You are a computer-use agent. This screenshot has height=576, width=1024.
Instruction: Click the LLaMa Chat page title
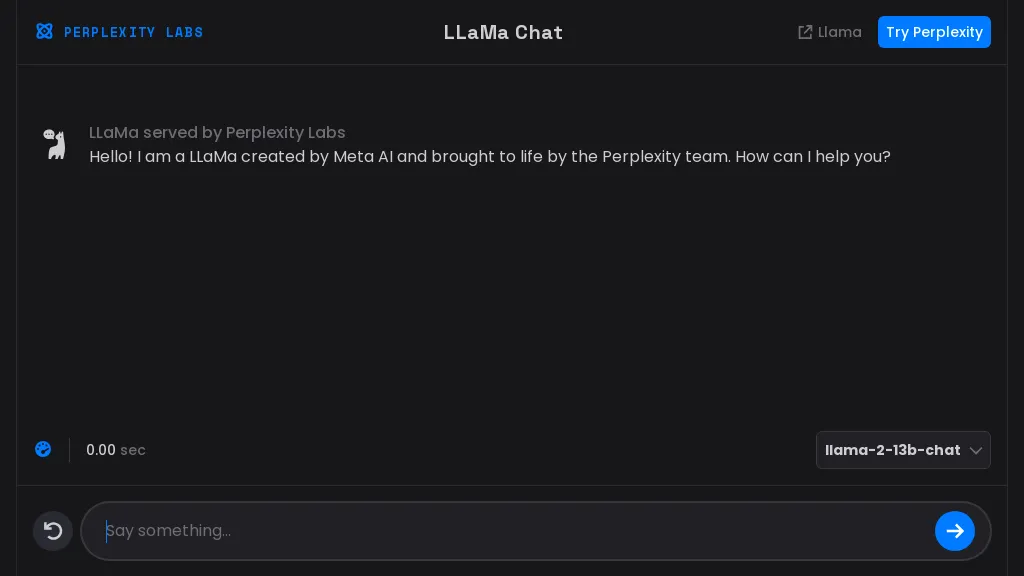[503, 32]
